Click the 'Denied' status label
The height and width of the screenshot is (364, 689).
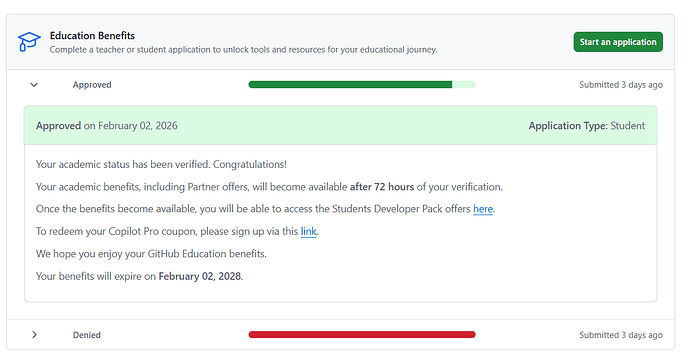point(87,335)
